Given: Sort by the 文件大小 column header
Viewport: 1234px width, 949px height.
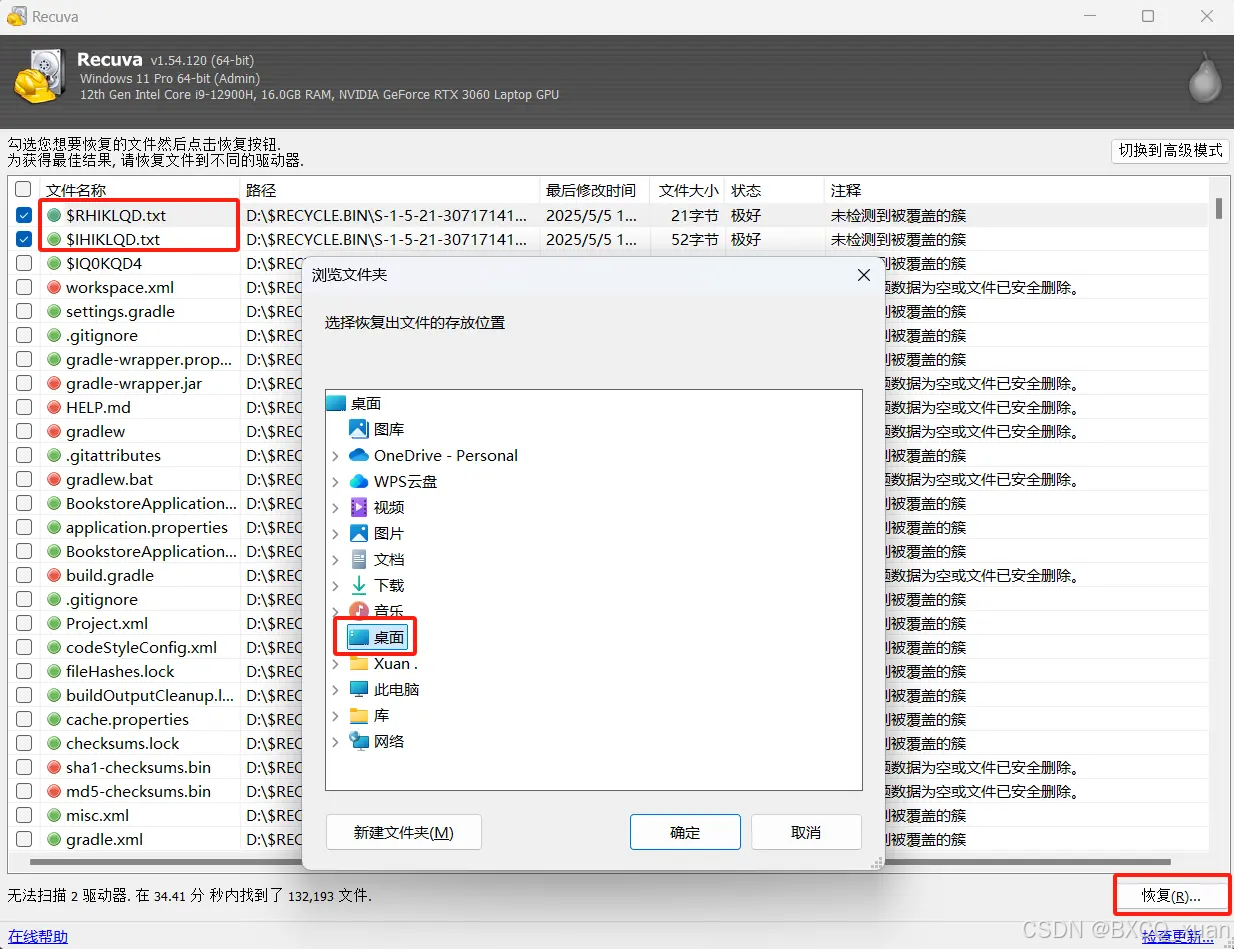Looking at the screenshot, I should pyautogui.click(x=687, y=190).
